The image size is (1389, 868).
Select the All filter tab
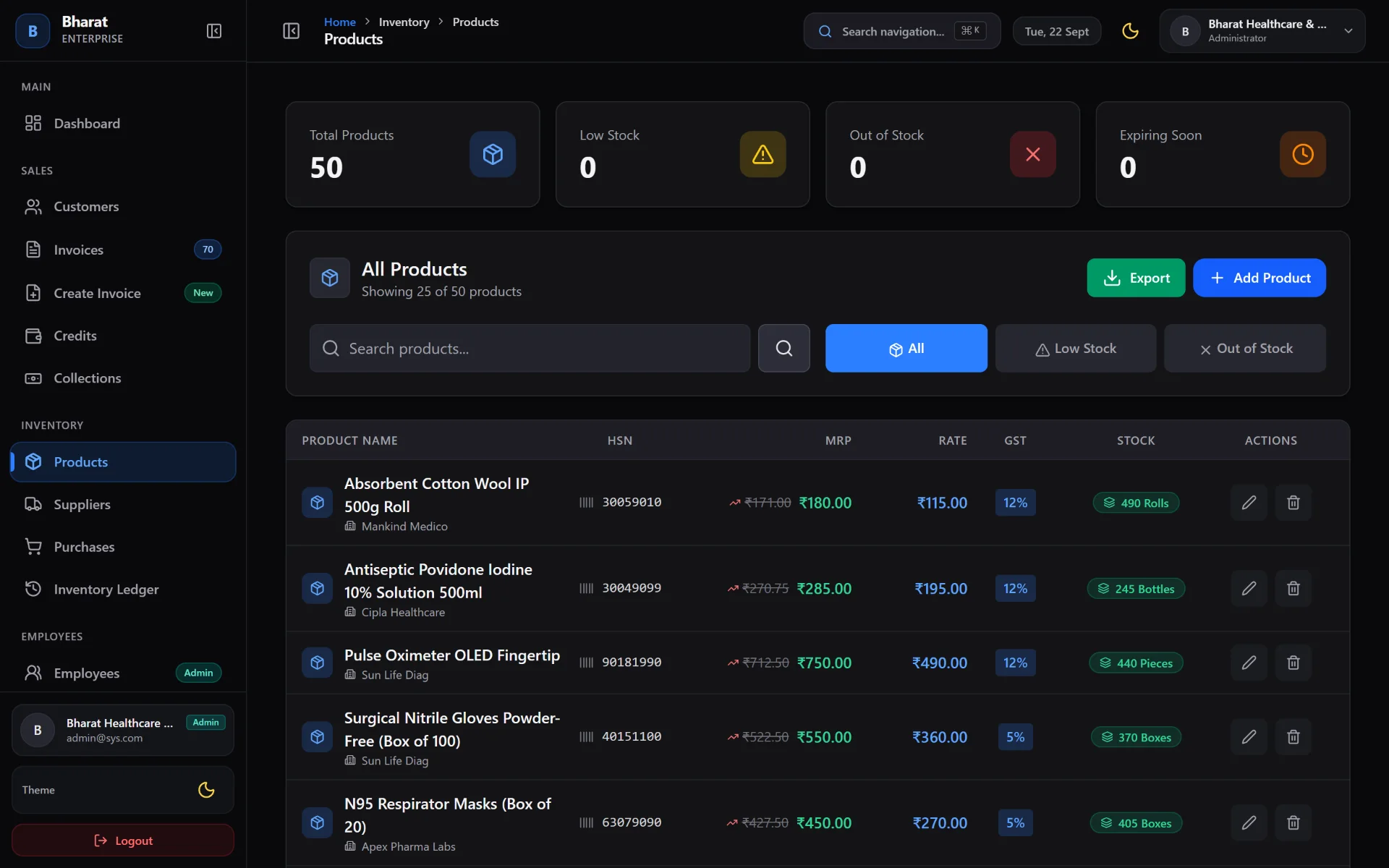[x=906, y=349]
